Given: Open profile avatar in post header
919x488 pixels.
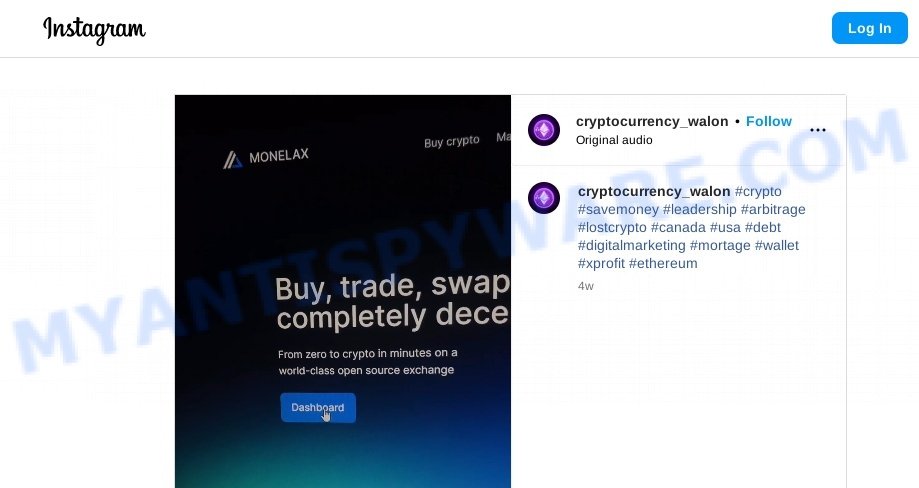Looking at the screenshot, I should [544, 130].
